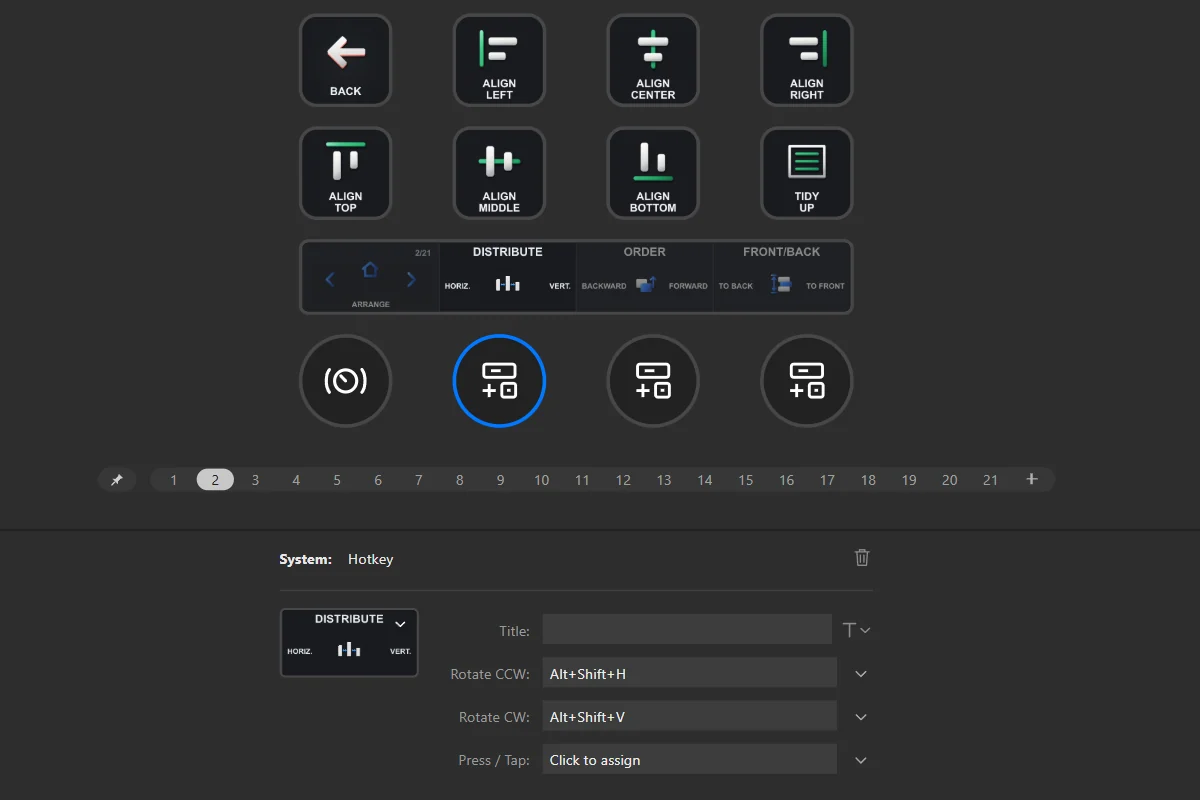Screen dimensions: 1200x800
Task: Expand the Rotate CW options chevron
Action: coord(861,717)
